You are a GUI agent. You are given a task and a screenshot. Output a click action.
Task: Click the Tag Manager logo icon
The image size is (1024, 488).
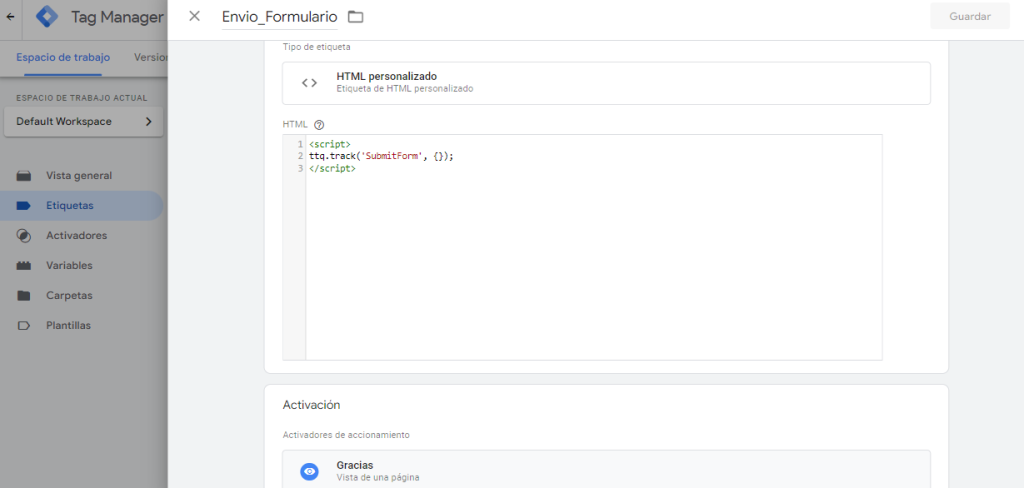(47, 17)
